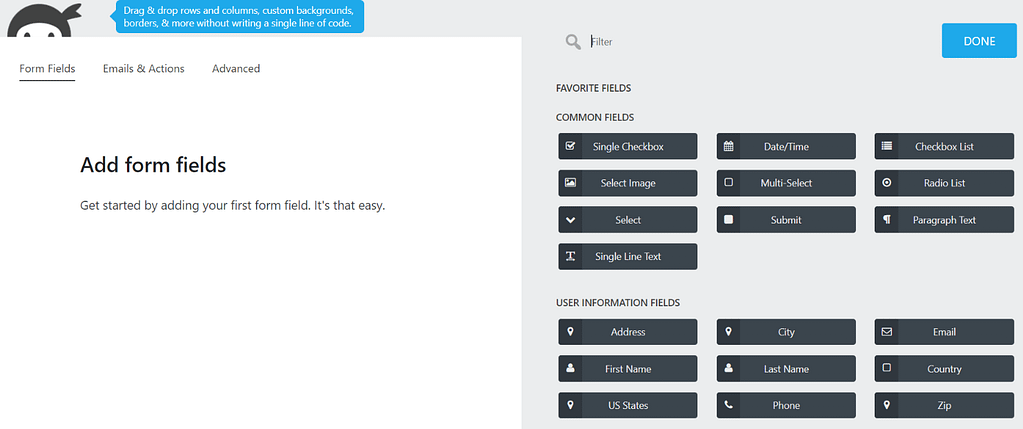
Task: Click the Paragraph Text pilcrow icon
Action: tap(887, 220)
